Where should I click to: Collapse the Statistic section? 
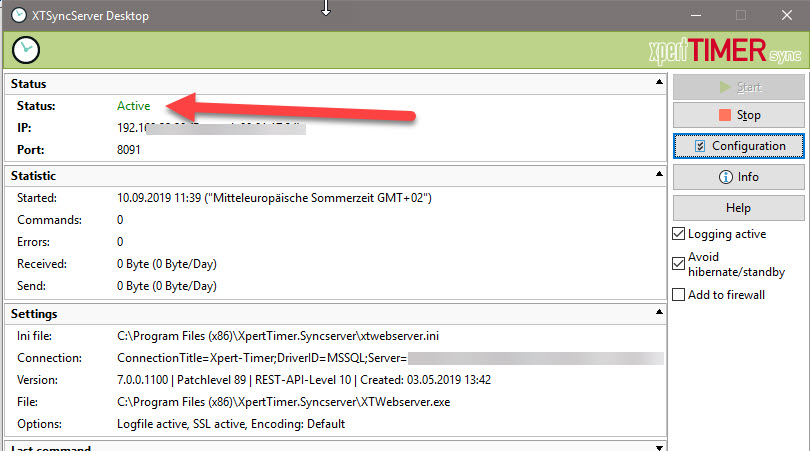[659, 174]
